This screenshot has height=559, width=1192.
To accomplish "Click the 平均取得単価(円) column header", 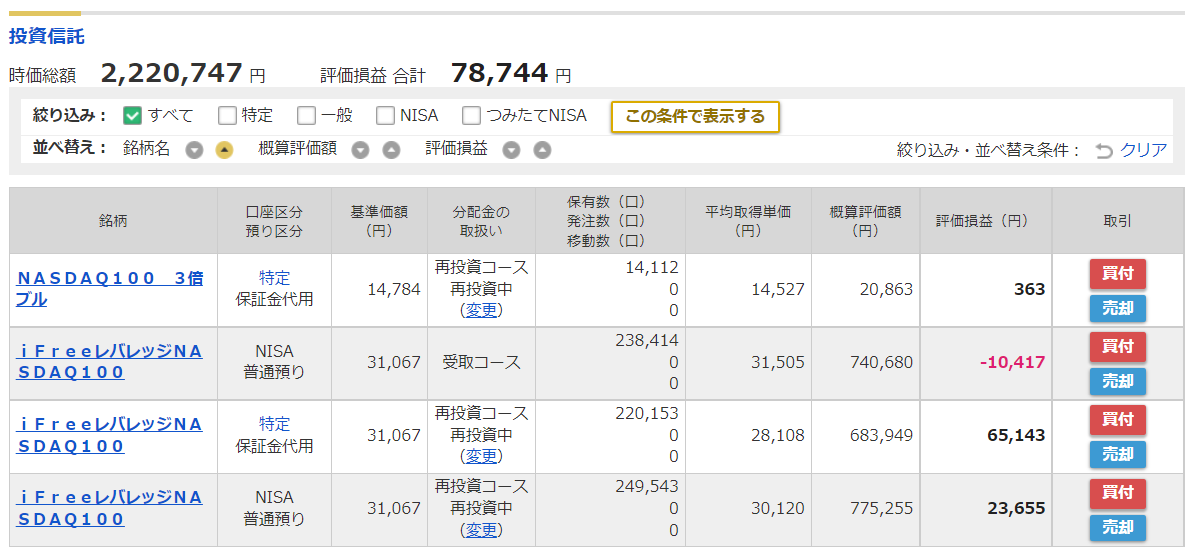I will click(748, 221).
